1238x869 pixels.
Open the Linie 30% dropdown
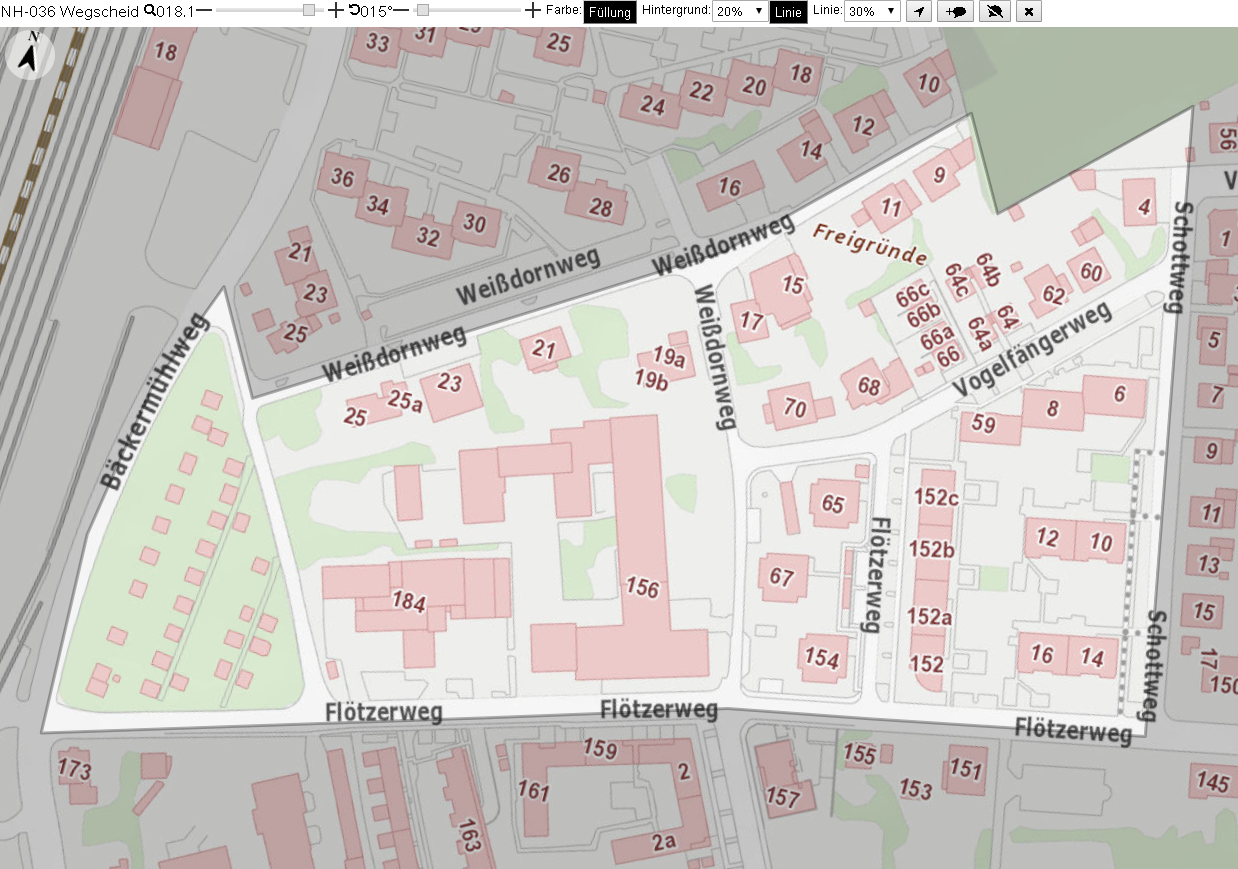873,12
